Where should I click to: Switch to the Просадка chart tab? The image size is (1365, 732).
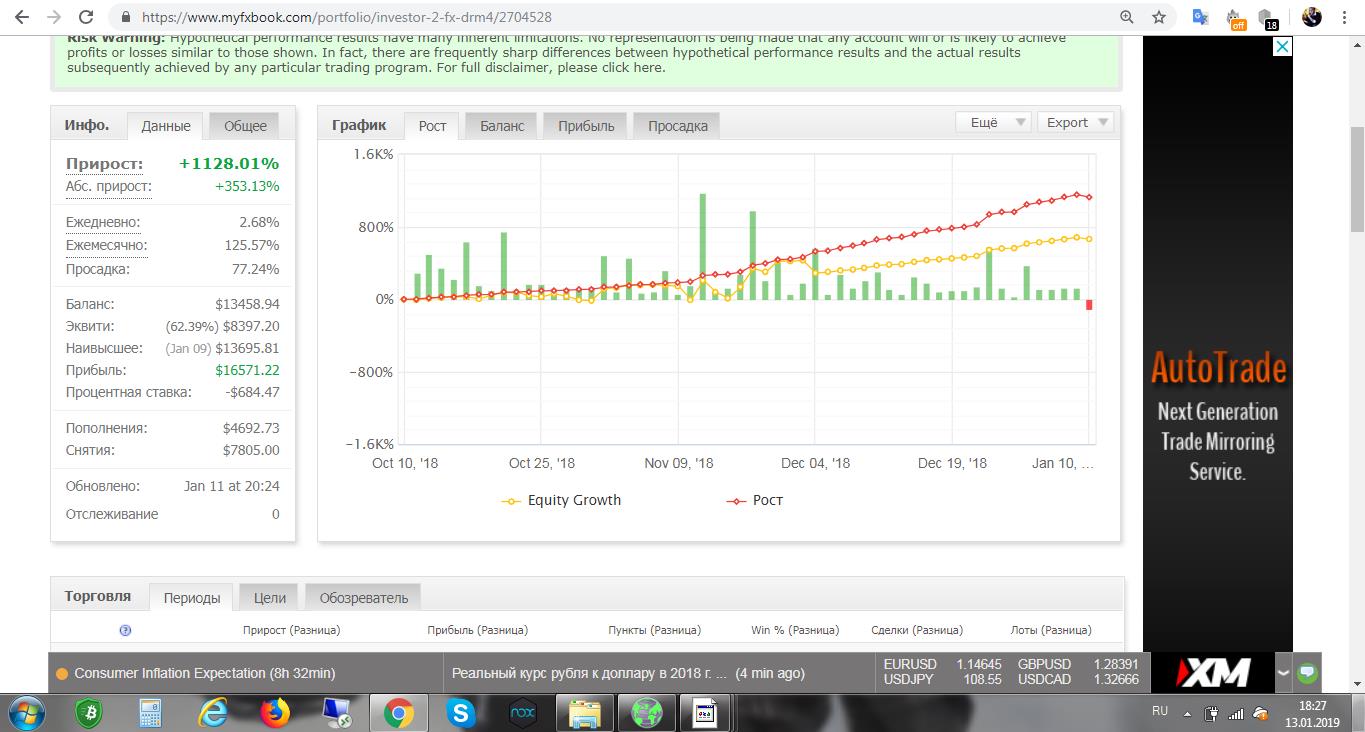[x=677, y=126]
